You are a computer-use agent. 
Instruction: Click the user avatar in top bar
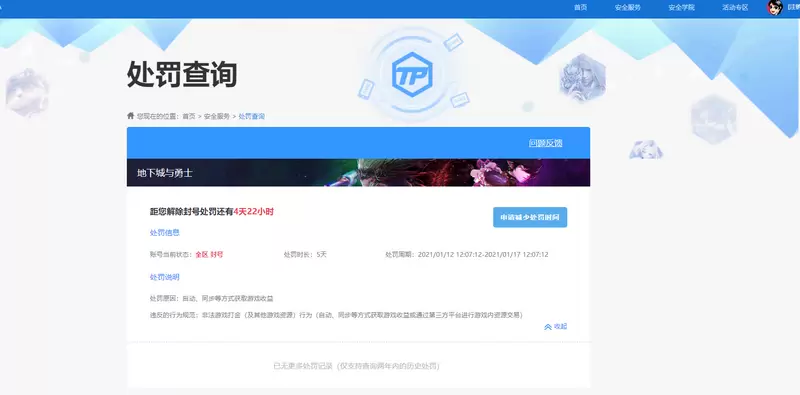pyautogui.click(x=774, y=7)
